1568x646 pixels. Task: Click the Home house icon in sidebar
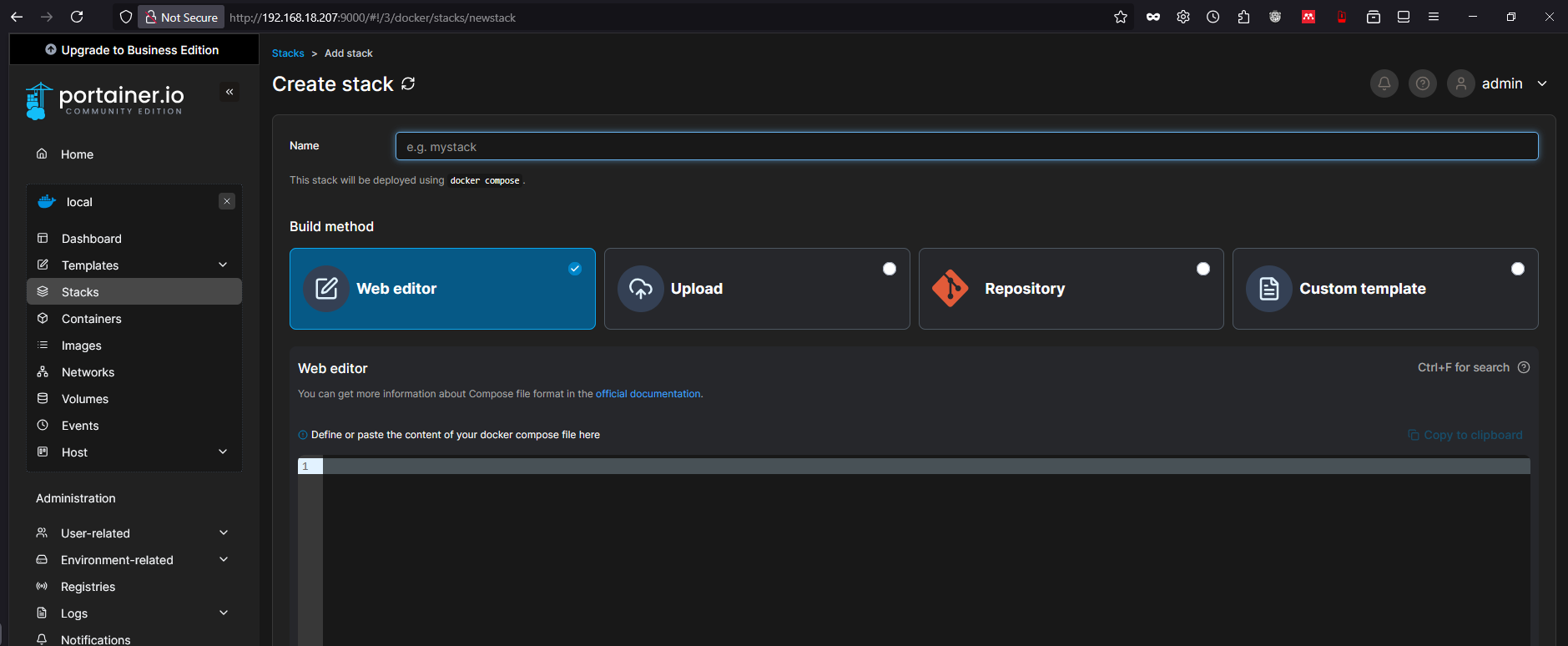pos(42,154)
